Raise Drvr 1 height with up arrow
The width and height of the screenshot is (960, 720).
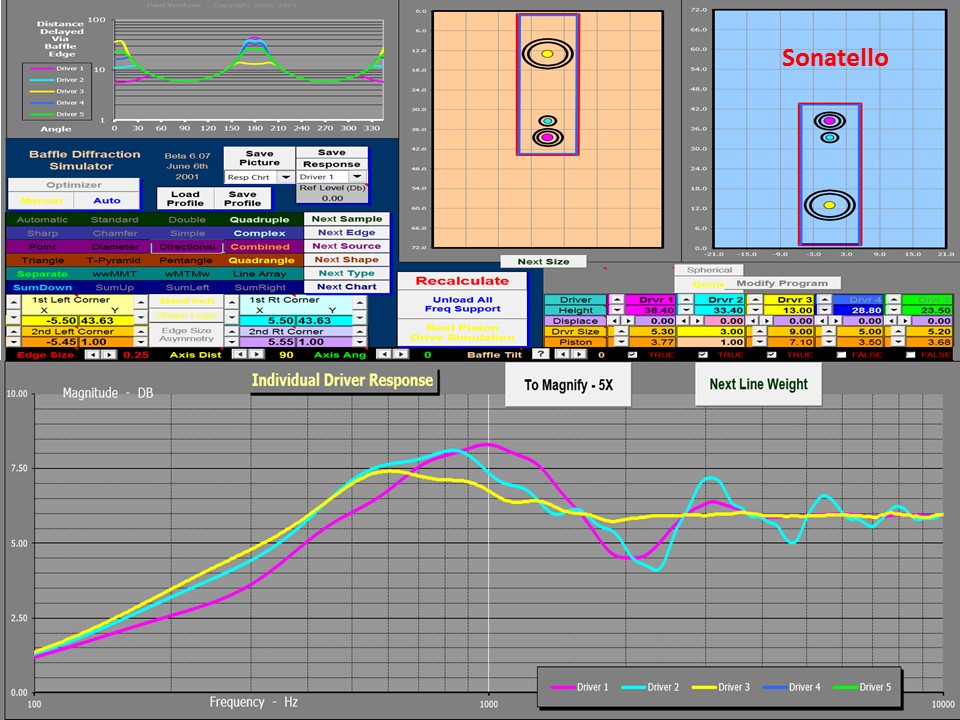(617, 300)
